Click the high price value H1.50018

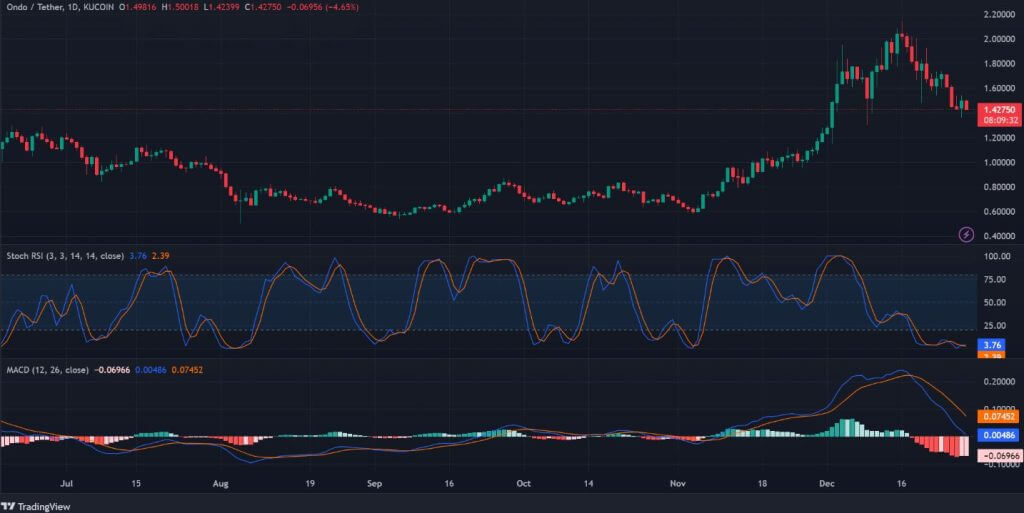point(181,7)
